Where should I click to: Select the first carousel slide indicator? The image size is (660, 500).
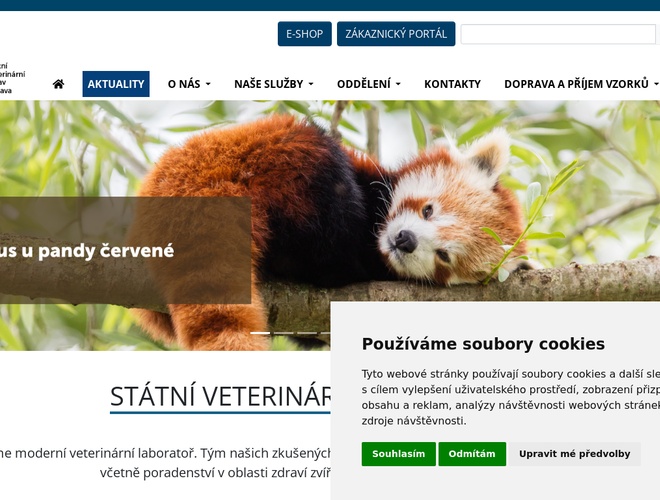click(x=260, y=333)
